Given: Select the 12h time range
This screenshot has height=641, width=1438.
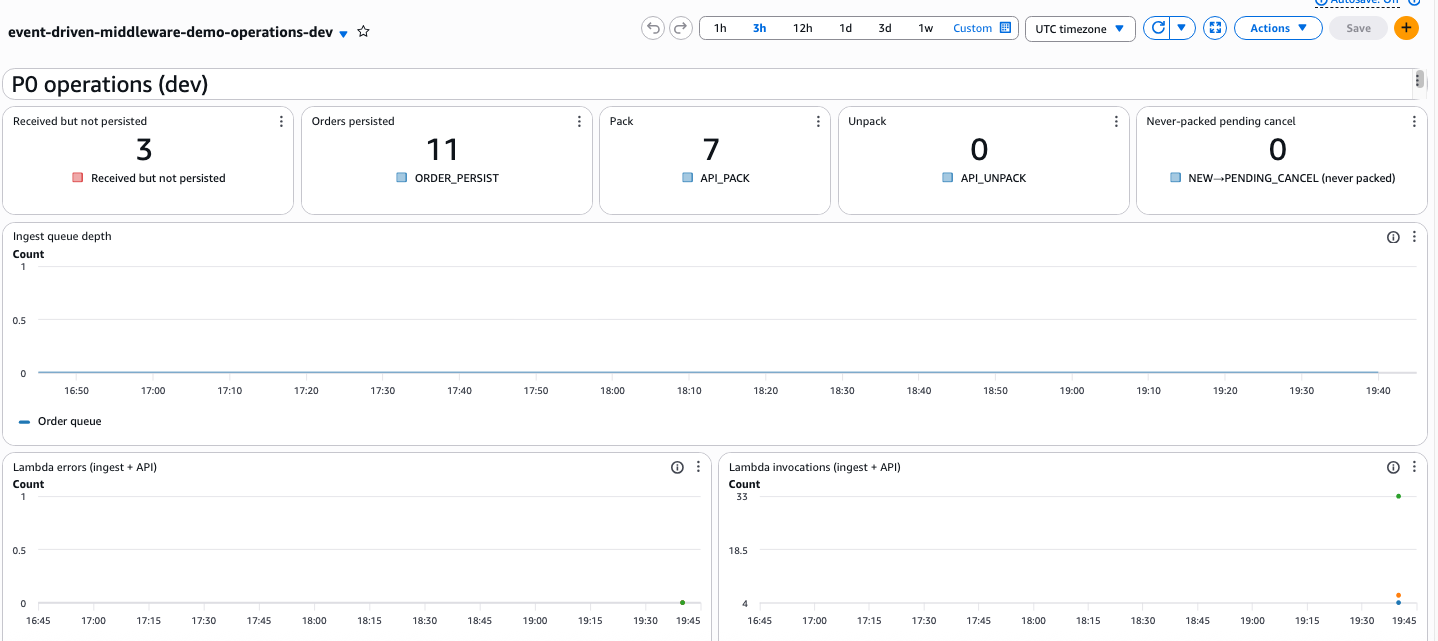Looking at the screenshot, I should click(x=802, y=28).
